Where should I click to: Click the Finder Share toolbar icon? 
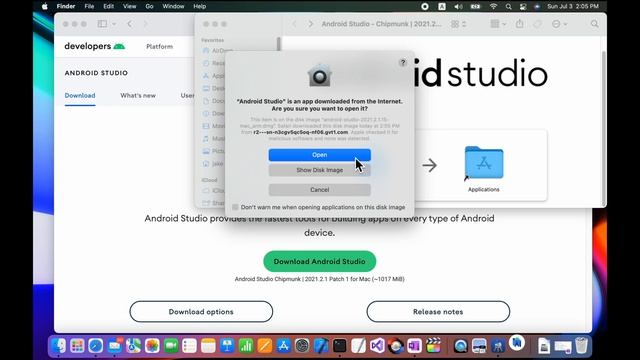(519, 24)
